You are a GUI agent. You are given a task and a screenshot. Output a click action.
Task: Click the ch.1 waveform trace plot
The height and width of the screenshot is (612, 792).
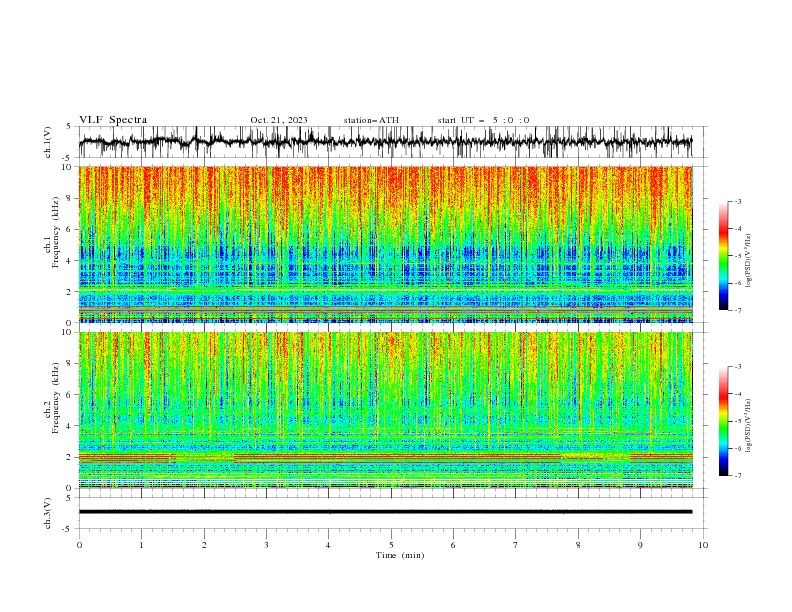(x=385, y=142)
